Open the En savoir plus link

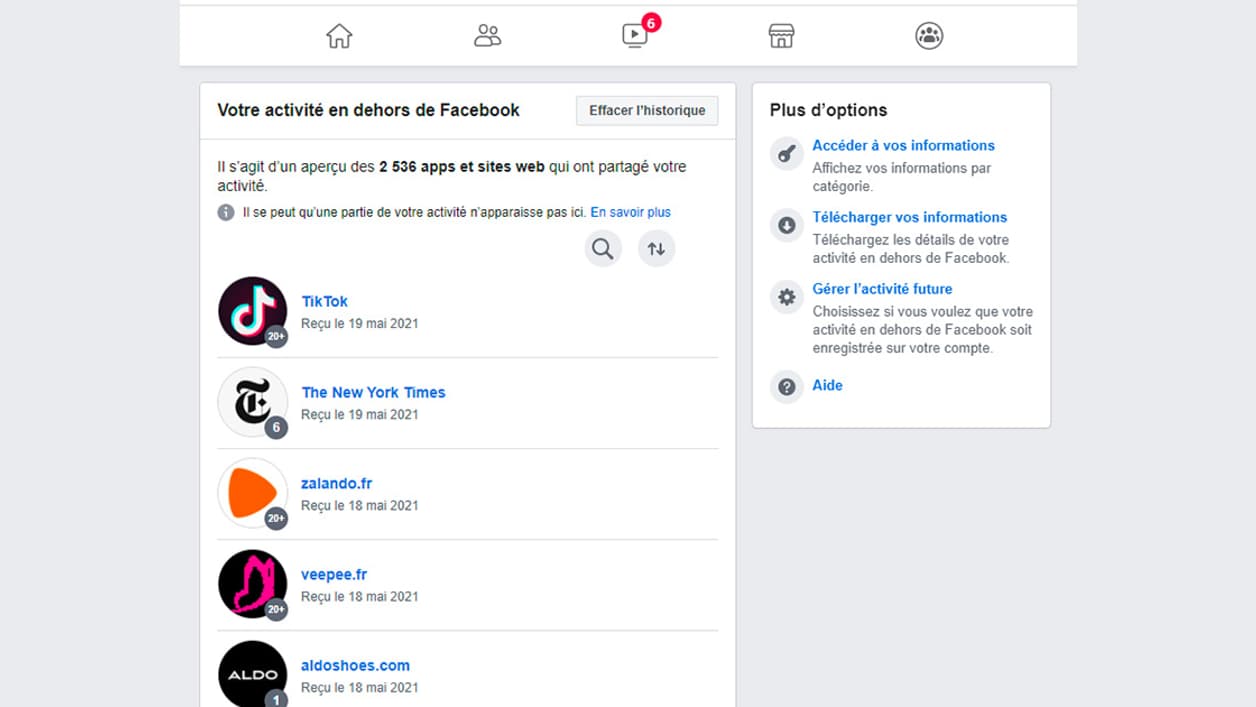pyautogui.click(x=630, y=211)
